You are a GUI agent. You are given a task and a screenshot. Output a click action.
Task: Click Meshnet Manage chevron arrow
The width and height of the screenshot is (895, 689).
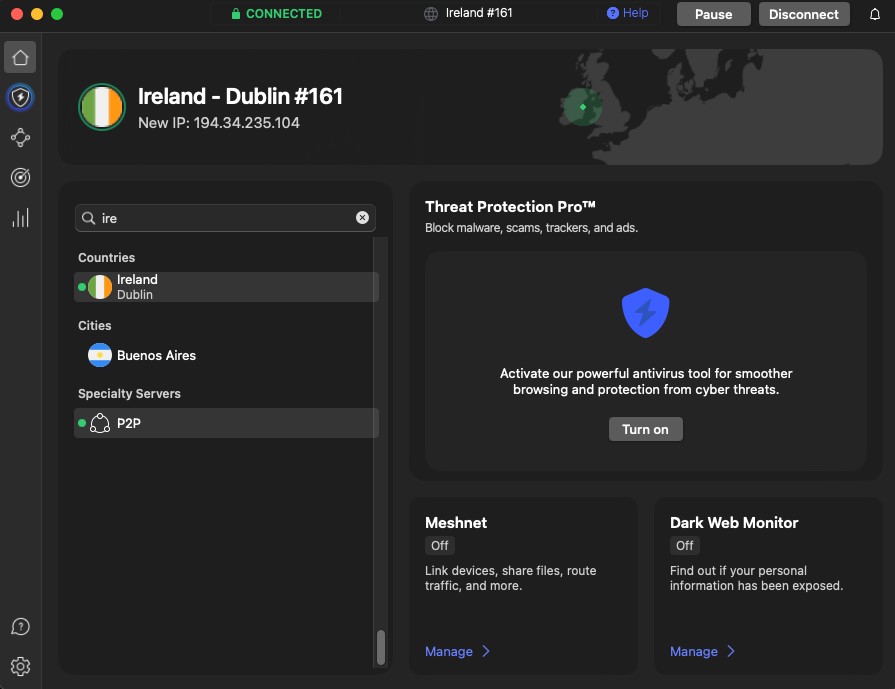coord(486,651)
